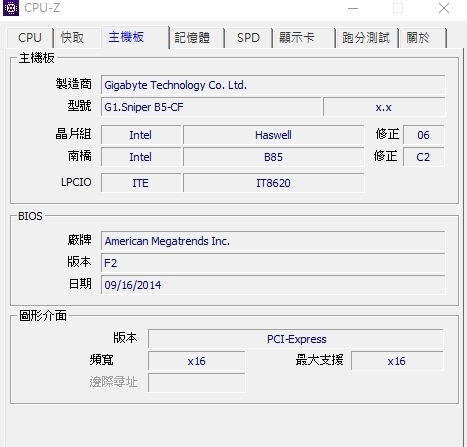Select the LPCIO model IT8620
The height and width of the screenshot is (447, 467).
click(x=273, y=183)
